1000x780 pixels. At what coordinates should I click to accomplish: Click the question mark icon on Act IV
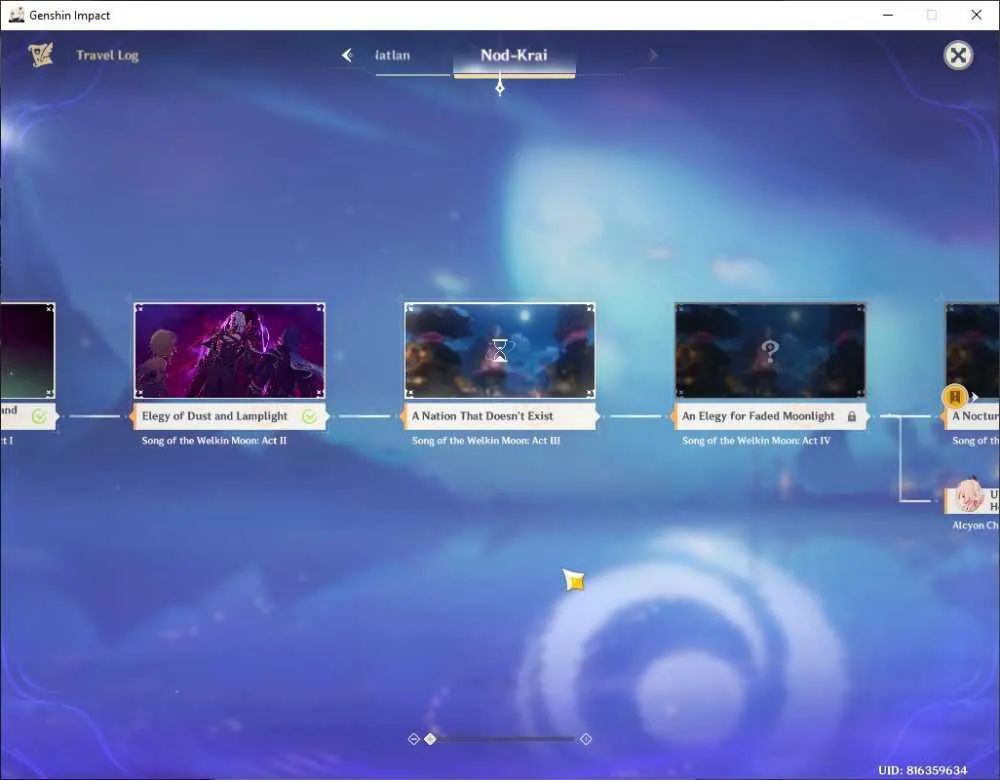pyautogui.click(x=770, y=350)
